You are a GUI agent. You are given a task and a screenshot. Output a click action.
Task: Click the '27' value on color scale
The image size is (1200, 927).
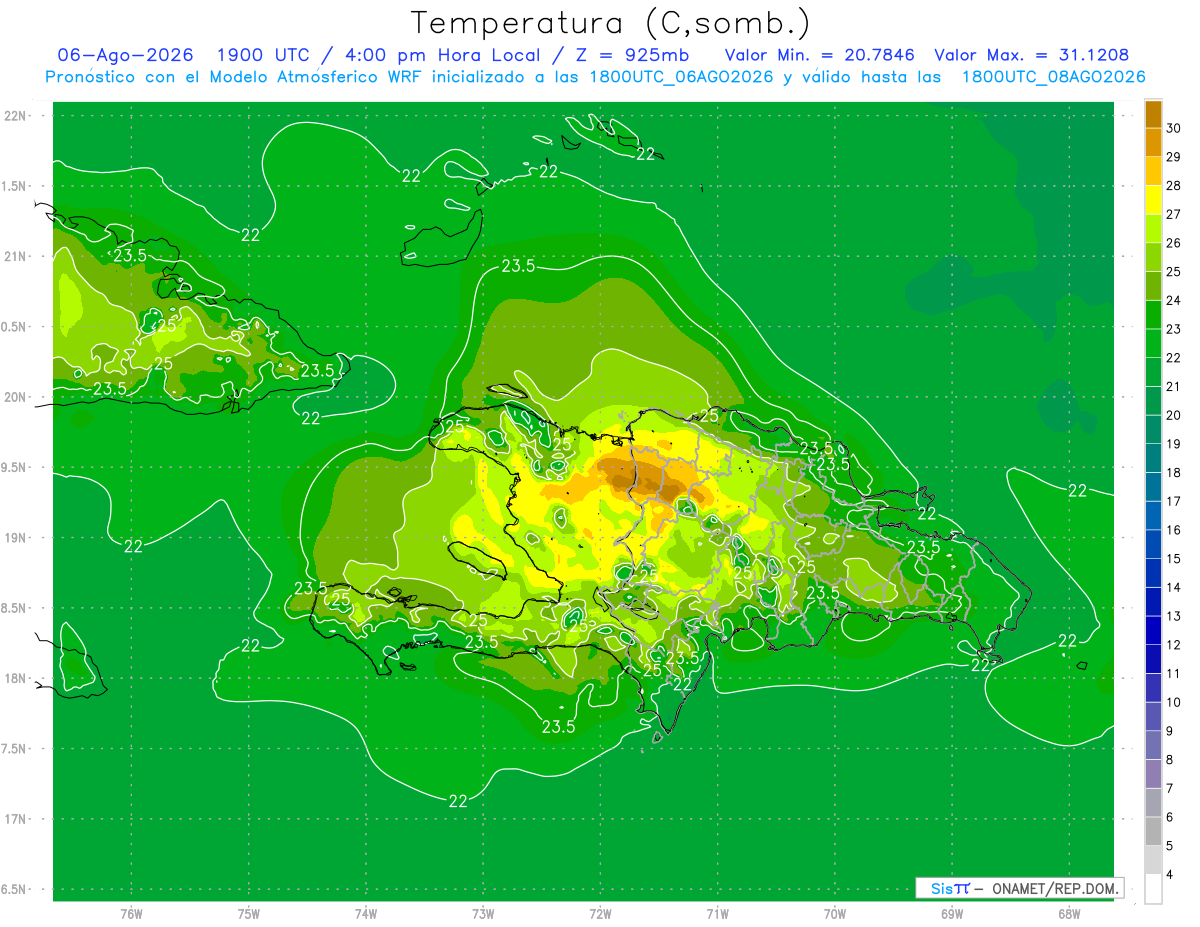click(x=1174, y=214)
